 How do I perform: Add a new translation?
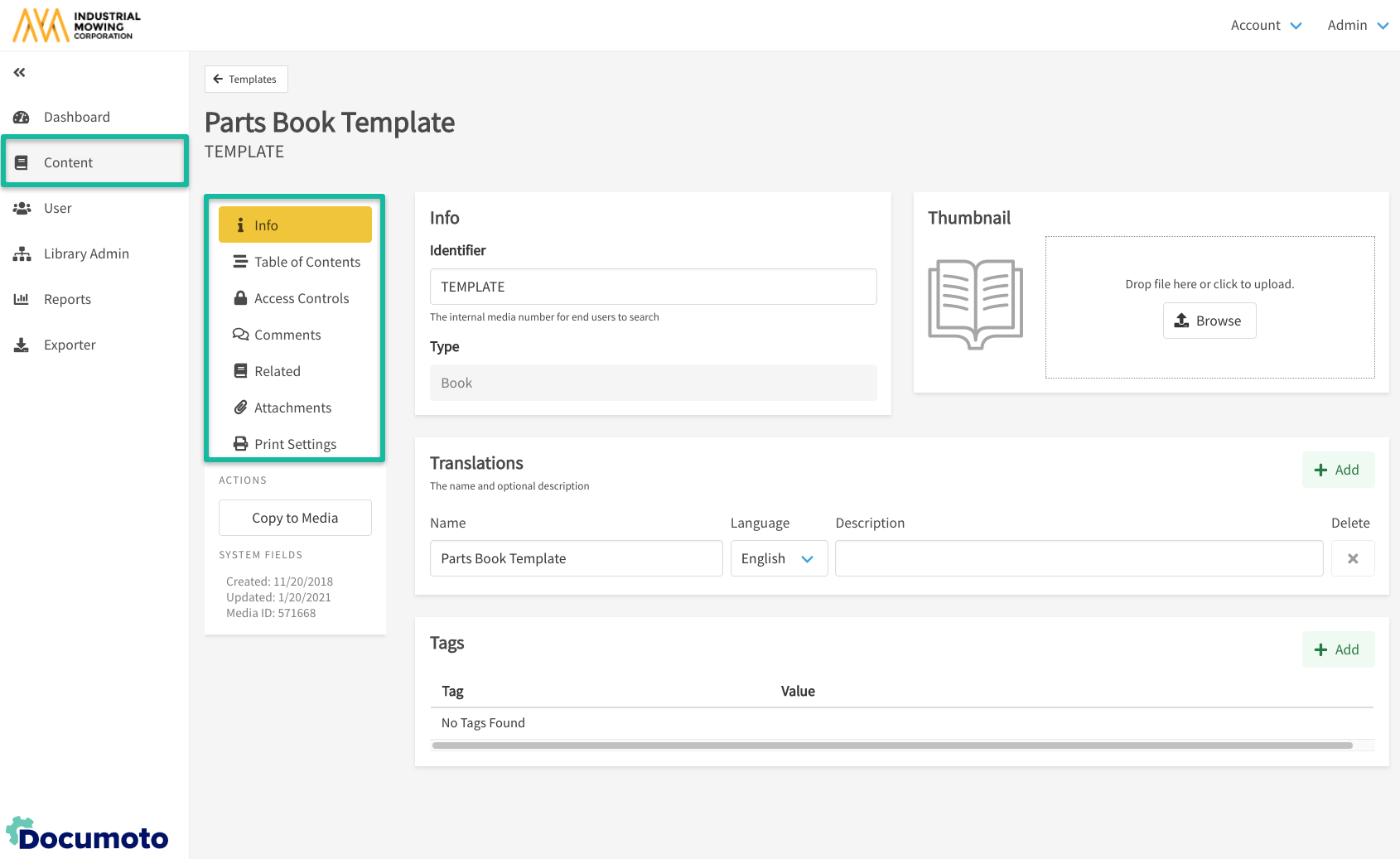[1337, 471]
